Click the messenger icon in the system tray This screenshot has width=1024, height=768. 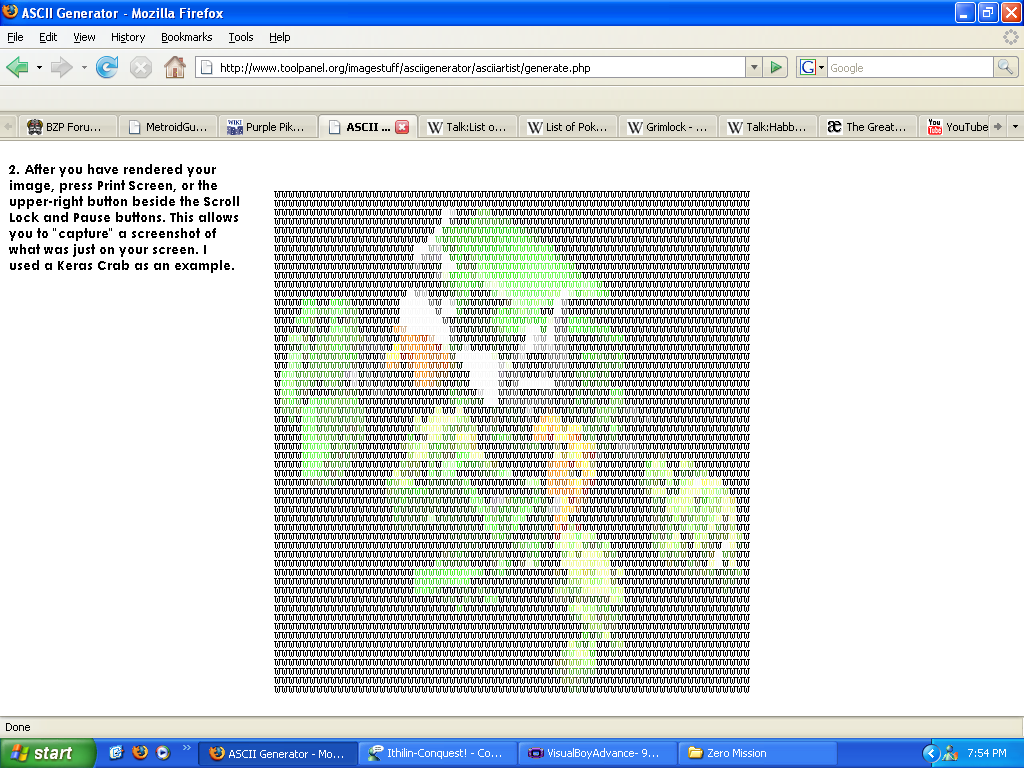click(950, 751)
